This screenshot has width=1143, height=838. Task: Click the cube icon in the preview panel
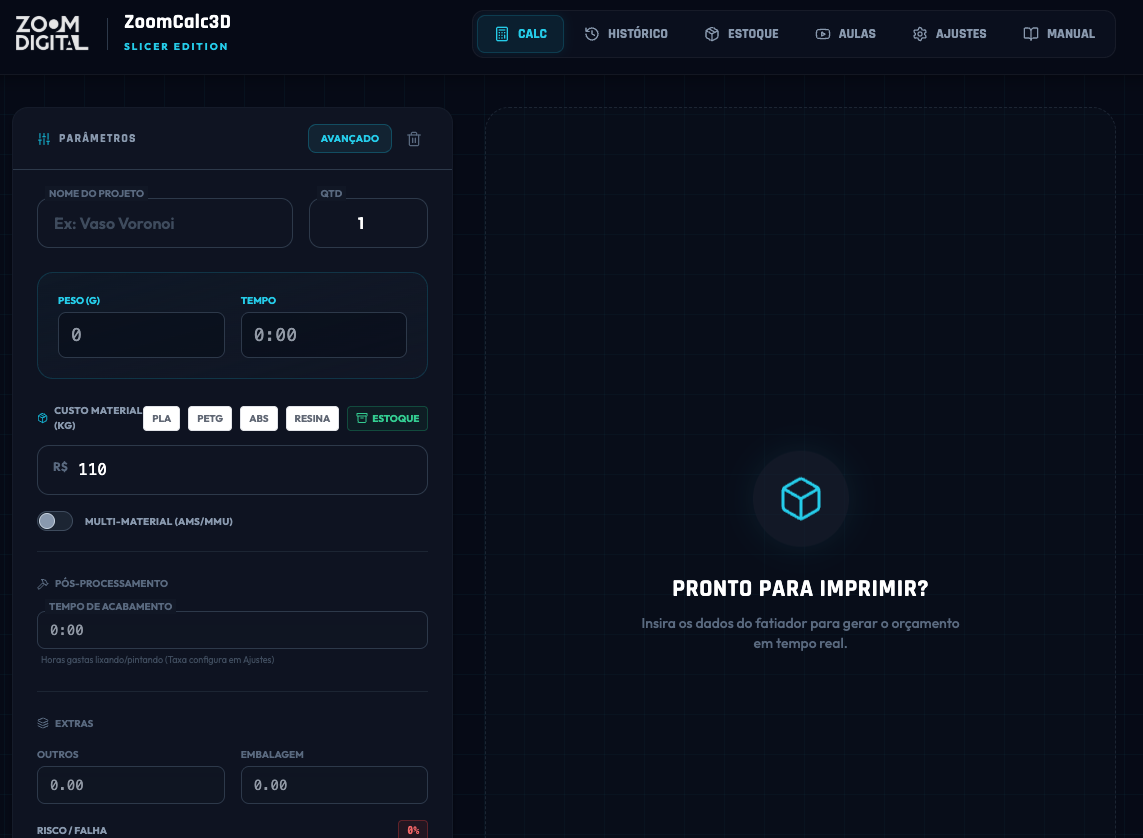click(800, 498)
